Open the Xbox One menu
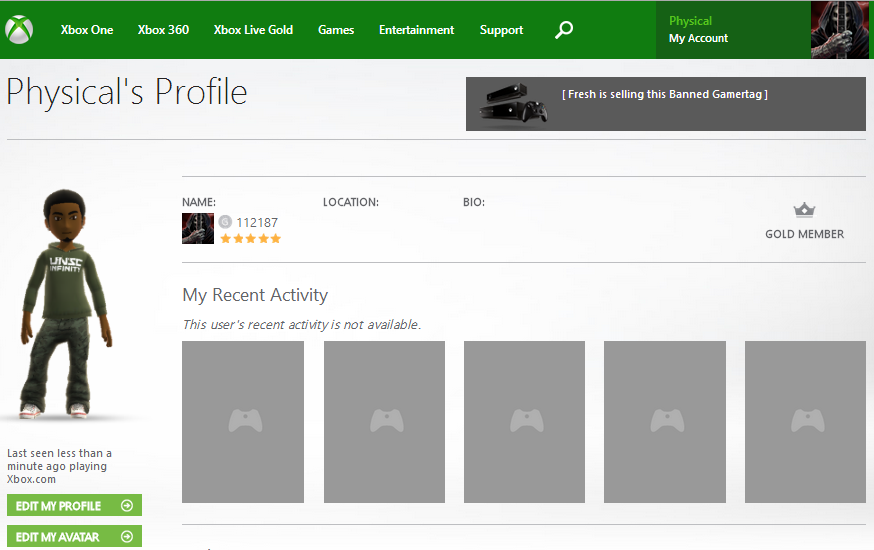The width and height of the screenshot is (874, 550). click(87, 30)
